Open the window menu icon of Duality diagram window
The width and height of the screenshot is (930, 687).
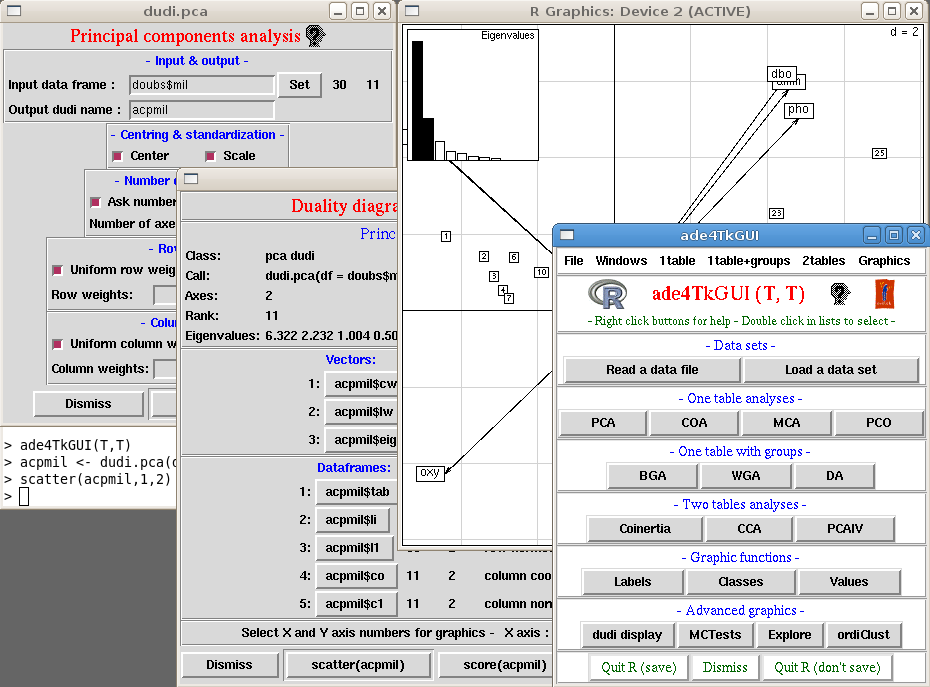[x=191, y=179]
